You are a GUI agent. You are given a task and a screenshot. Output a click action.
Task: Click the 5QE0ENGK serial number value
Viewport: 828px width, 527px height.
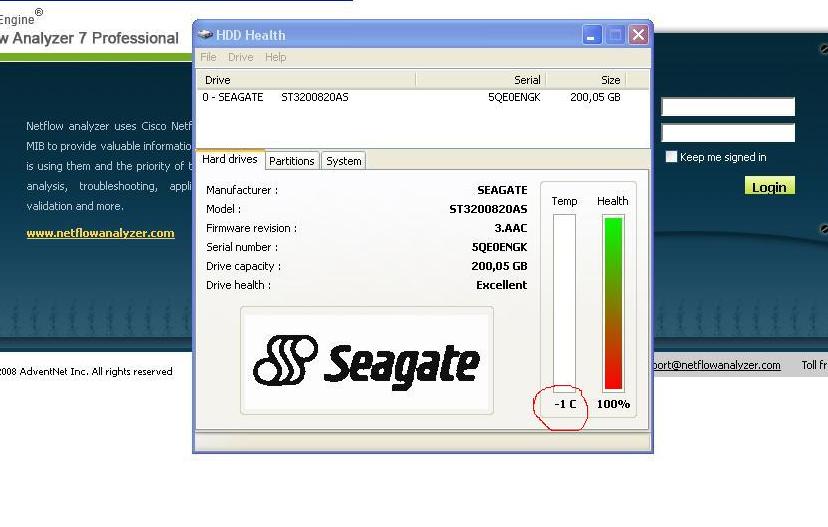[x=499, y=247]
